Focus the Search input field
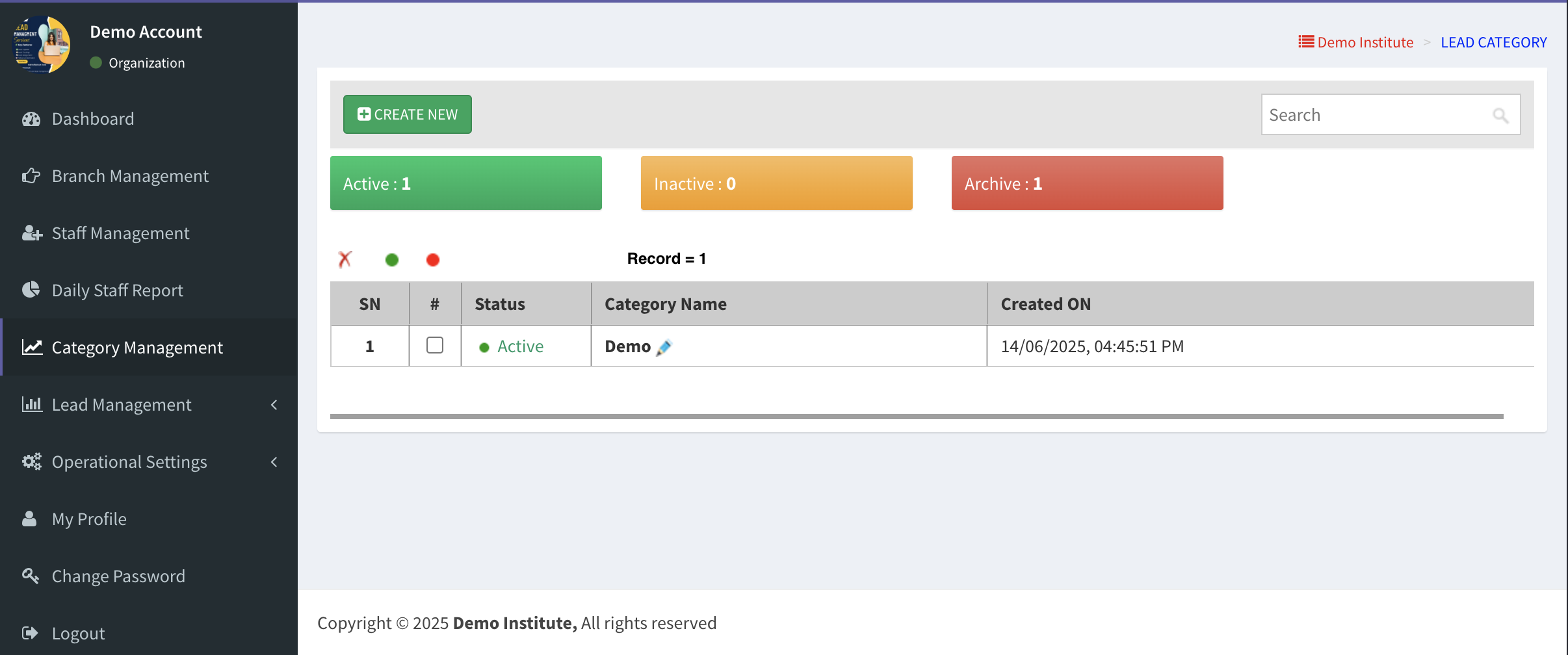Viewport: 1568px width, 655px height. point(1375,115)
